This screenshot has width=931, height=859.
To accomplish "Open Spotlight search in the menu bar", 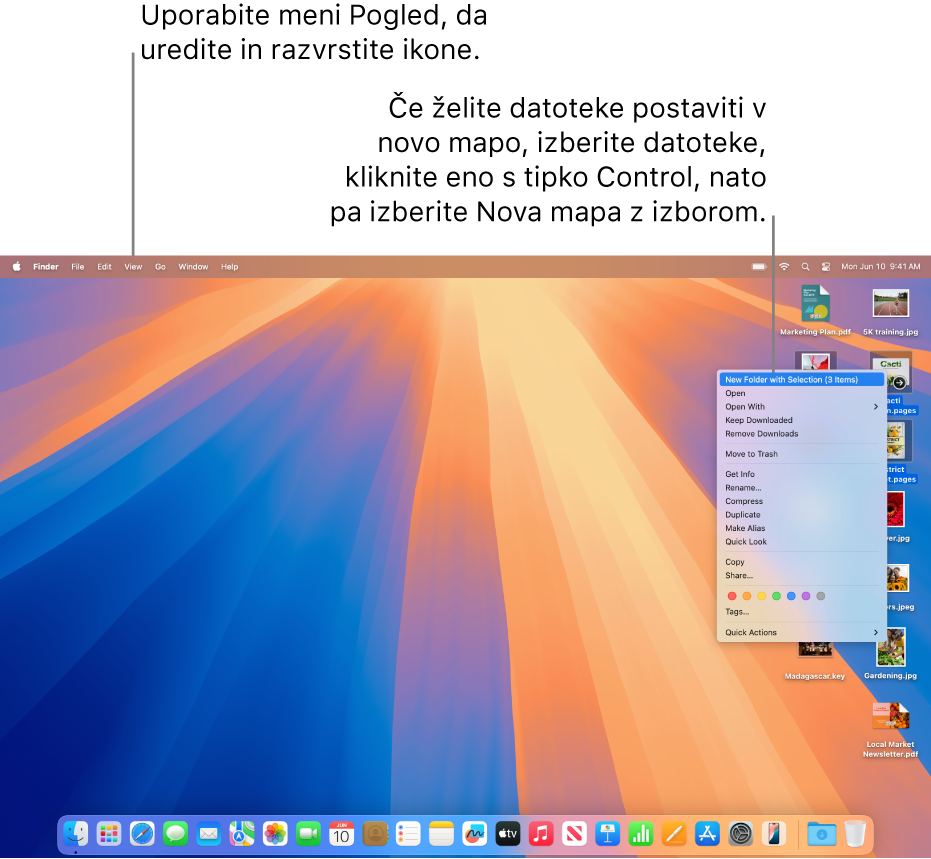I will coord(805,267).
